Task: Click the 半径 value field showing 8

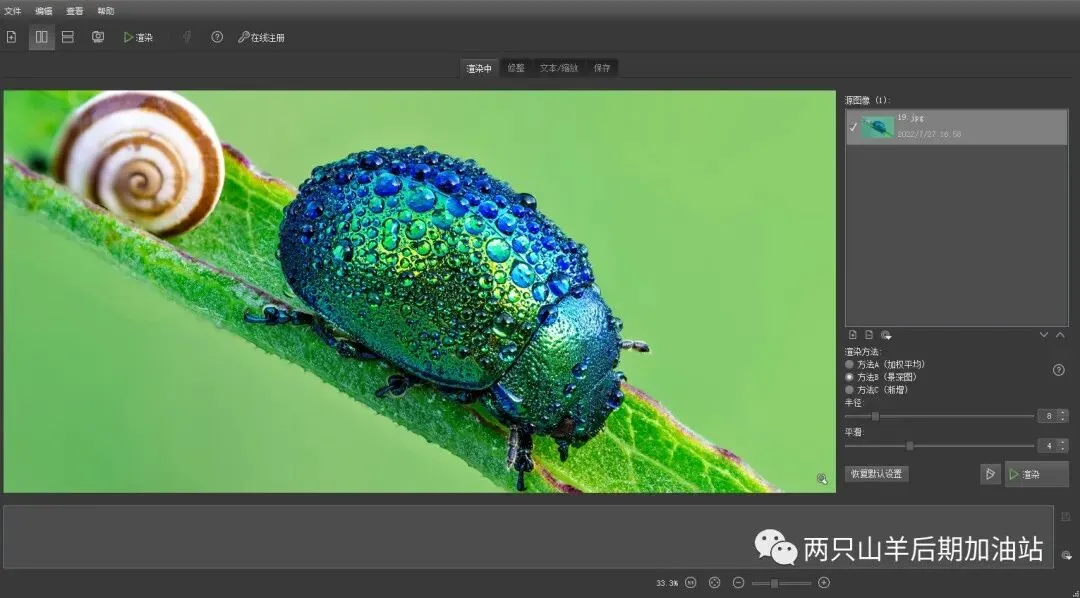Action: [x=1048, y=416]
